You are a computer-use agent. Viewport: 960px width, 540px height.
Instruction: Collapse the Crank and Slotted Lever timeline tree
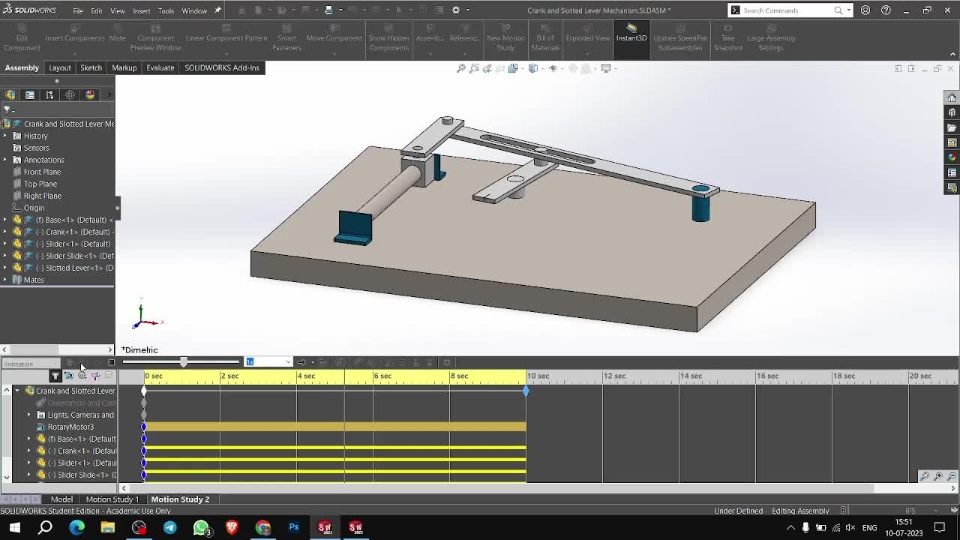tap(17, 391)
